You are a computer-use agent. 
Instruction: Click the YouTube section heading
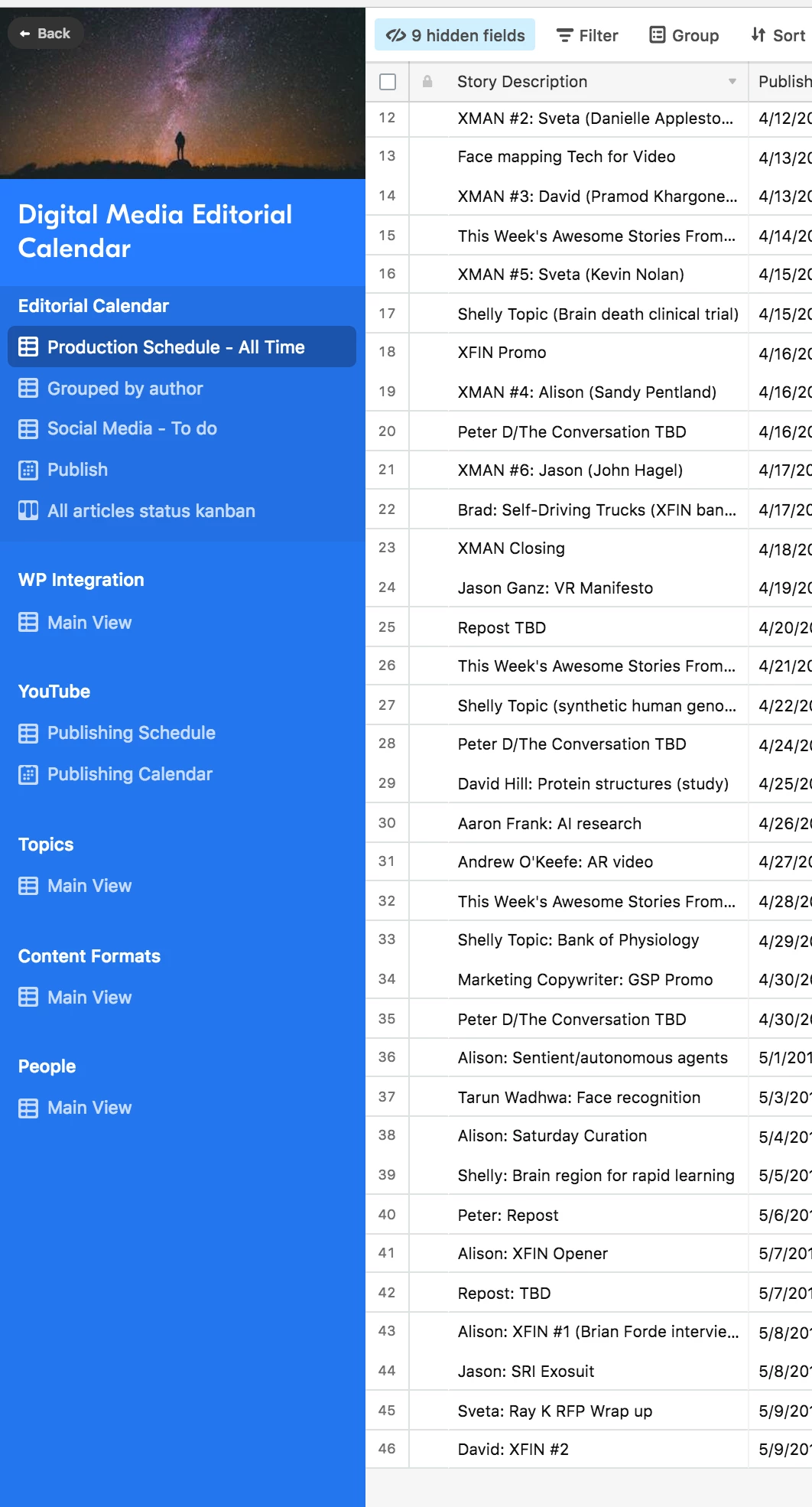coord(54,692)
